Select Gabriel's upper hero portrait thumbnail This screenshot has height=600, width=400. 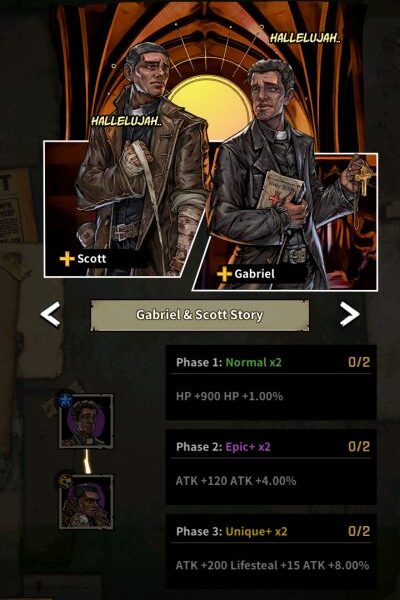(86, 421)
